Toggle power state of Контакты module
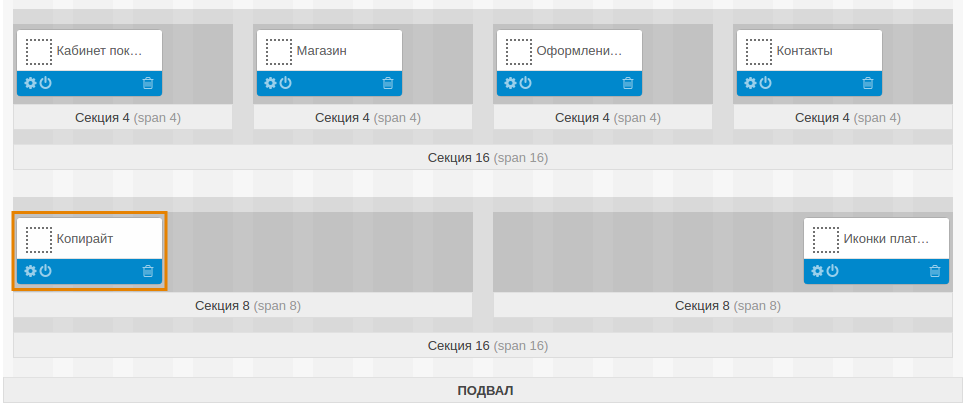The height and width of the screenshot is (409, 966). coord(766,83)
